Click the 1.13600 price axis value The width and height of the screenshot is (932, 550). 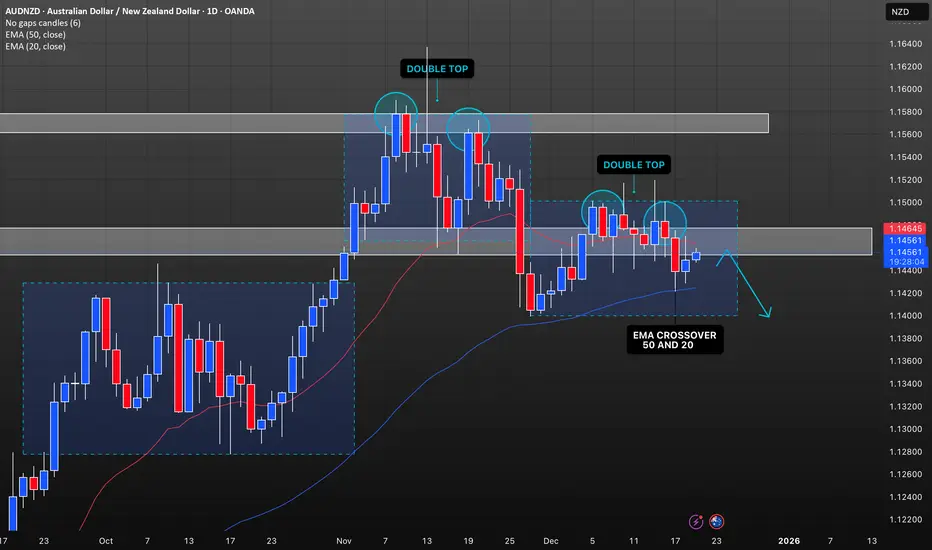(905, 361)
